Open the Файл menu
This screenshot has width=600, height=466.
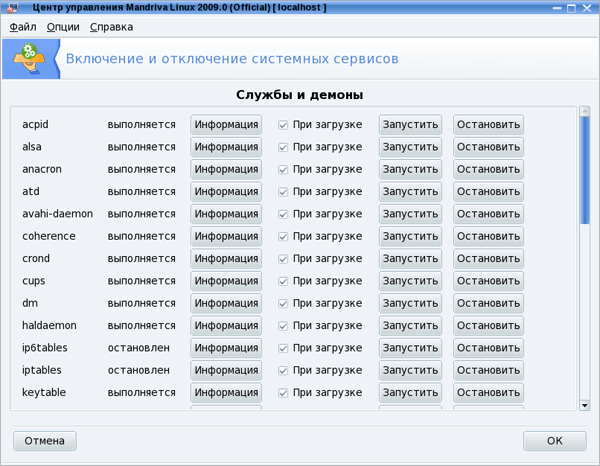point(23,27)
